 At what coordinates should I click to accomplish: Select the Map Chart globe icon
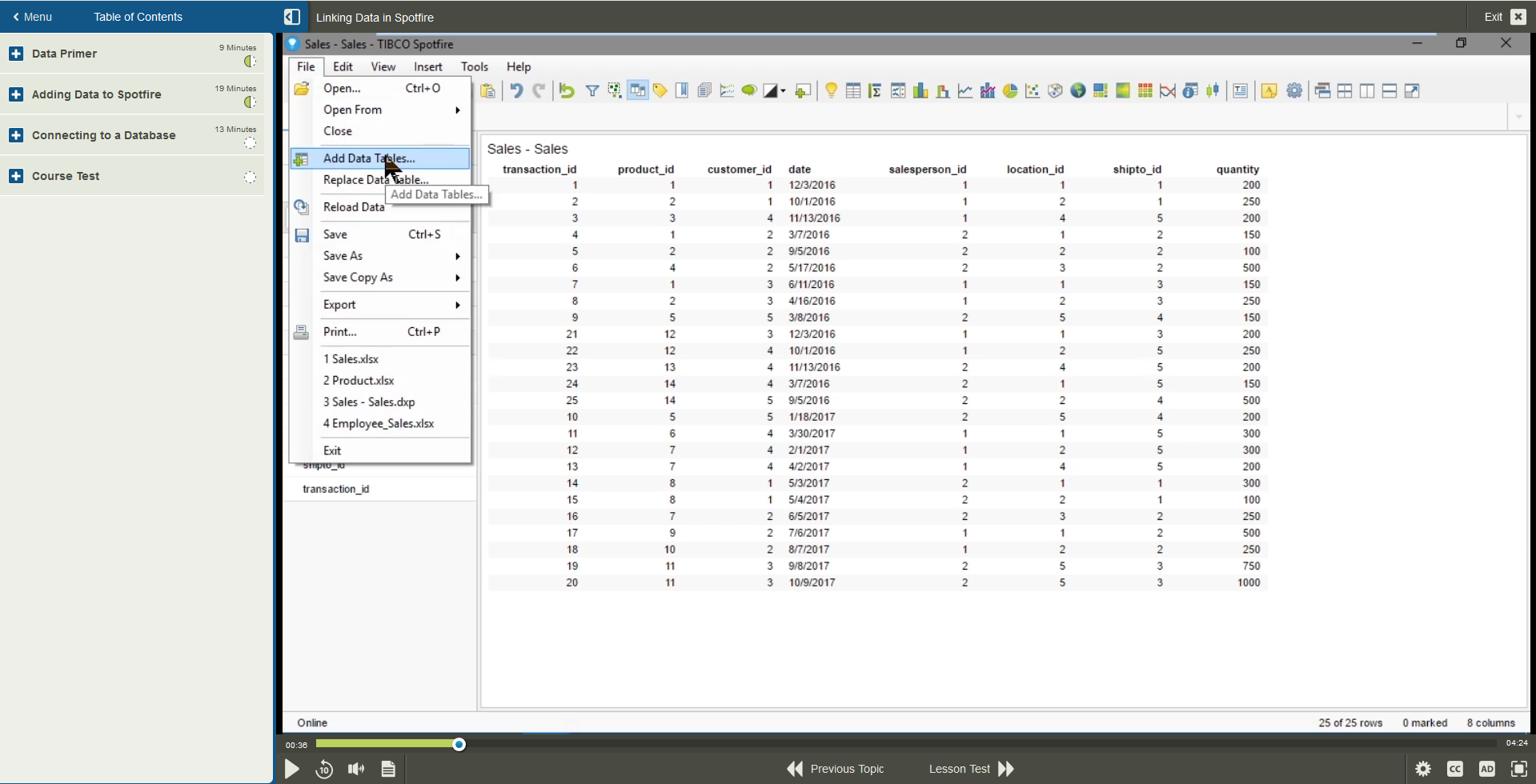click(x=1078, y=90)
